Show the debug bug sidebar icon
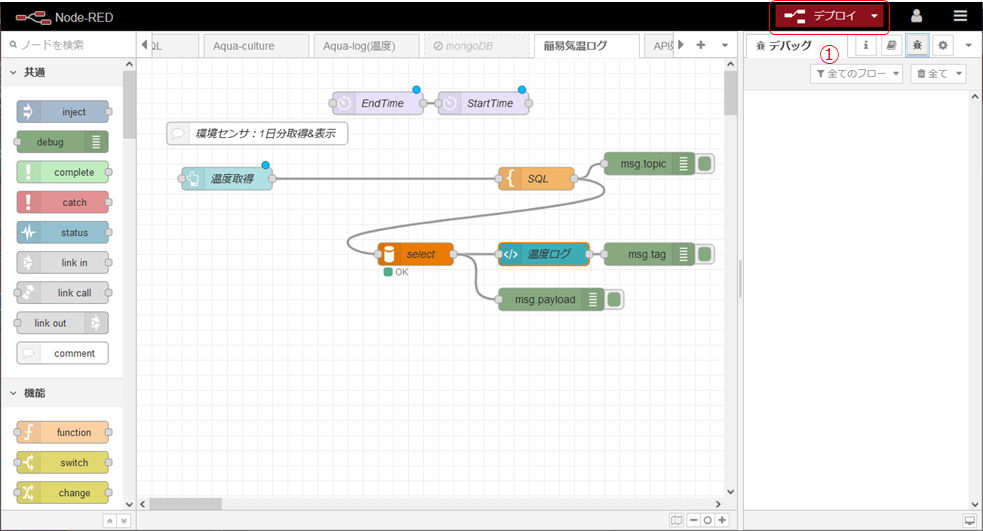This screenshot has height=531, width=983. click(x=917, y=46)
